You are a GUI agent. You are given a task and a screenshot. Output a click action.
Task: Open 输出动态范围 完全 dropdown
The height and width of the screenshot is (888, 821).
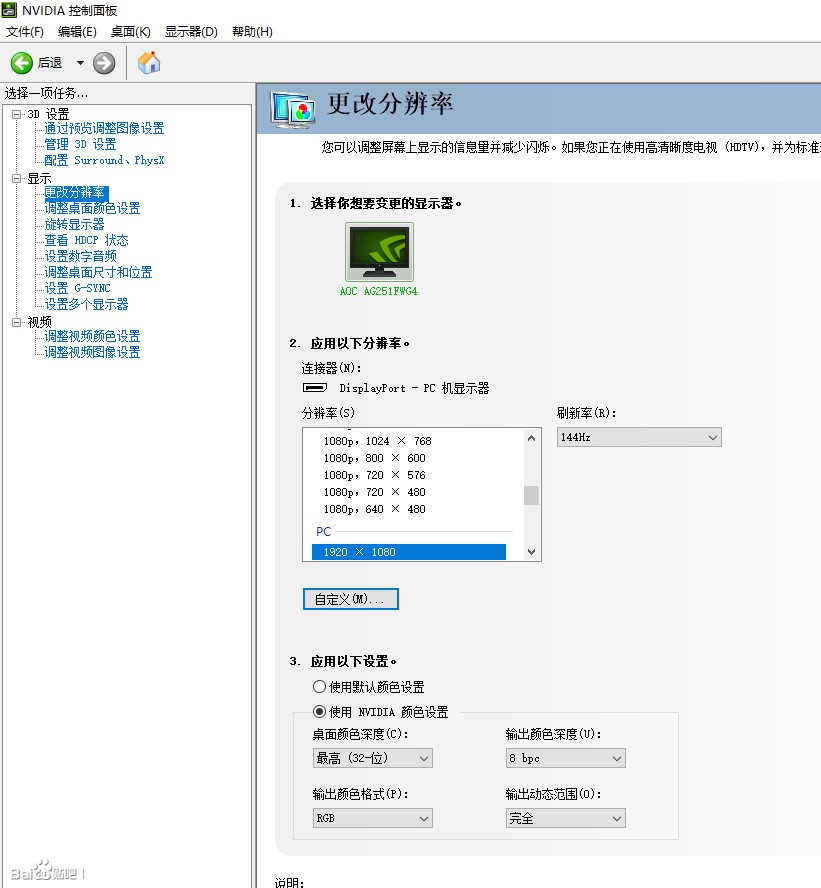(566, 818)
